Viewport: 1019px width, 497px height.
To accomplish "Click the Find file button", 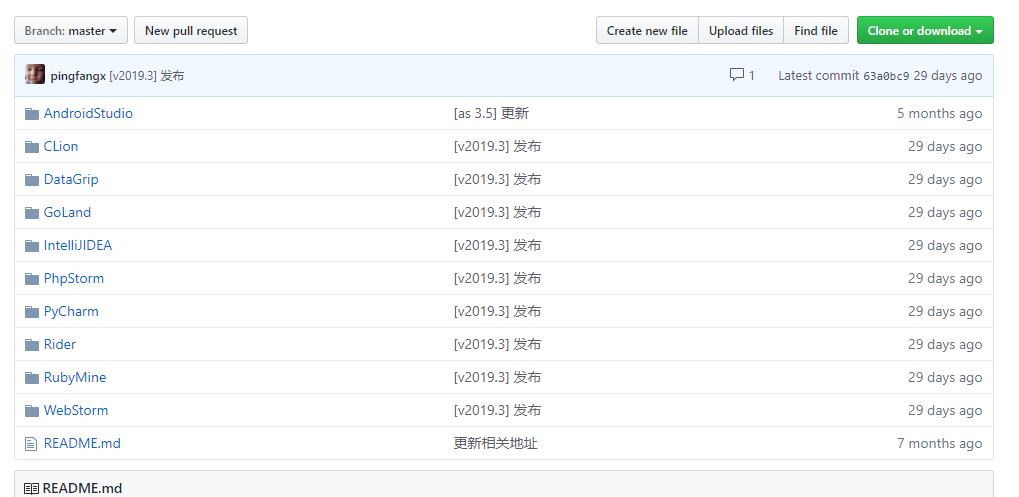I will (816, 31).
